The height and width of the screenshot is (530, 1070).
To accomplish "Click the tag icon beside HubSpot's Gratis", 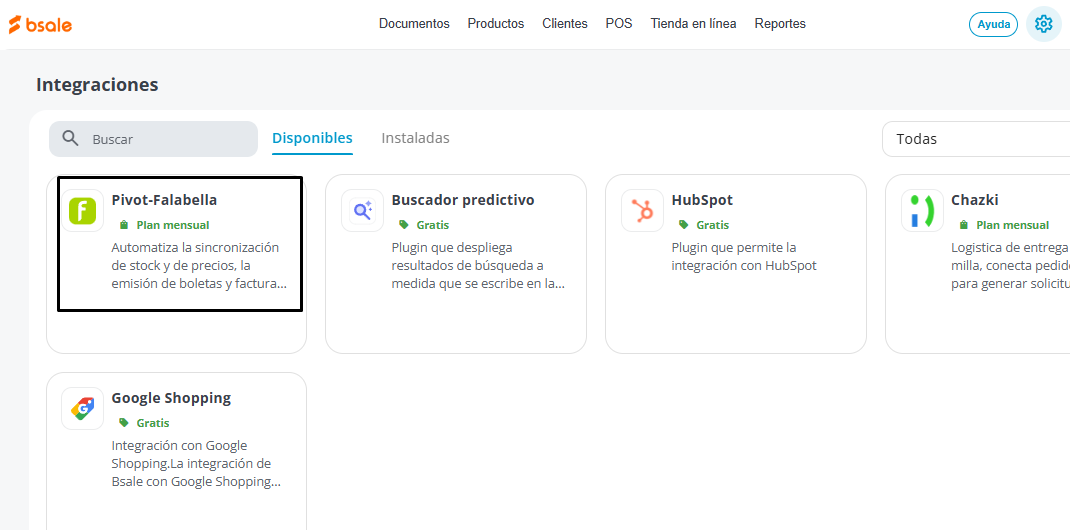I will tap(683, 224).
